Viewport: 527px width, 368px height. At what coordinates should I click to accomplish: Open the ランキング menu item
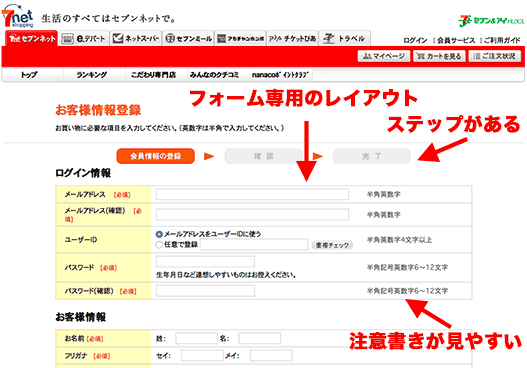click(x=91, y=75)
